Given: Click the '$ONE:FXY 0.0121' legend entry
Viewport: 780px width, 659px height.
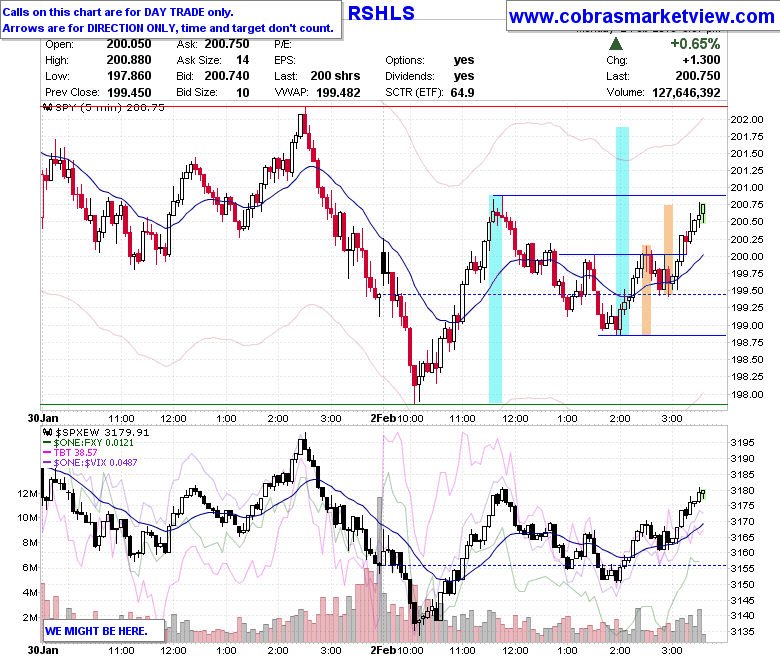Looking at the screenshot, I should [x=94, y=443].
